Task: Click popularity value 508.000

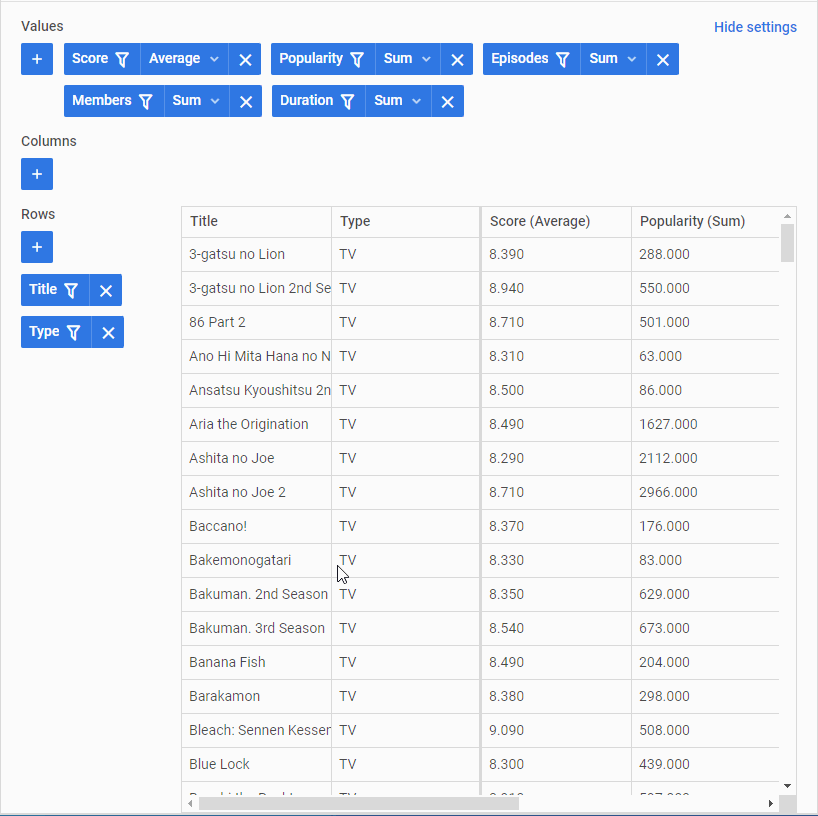Action: point(705,730)
